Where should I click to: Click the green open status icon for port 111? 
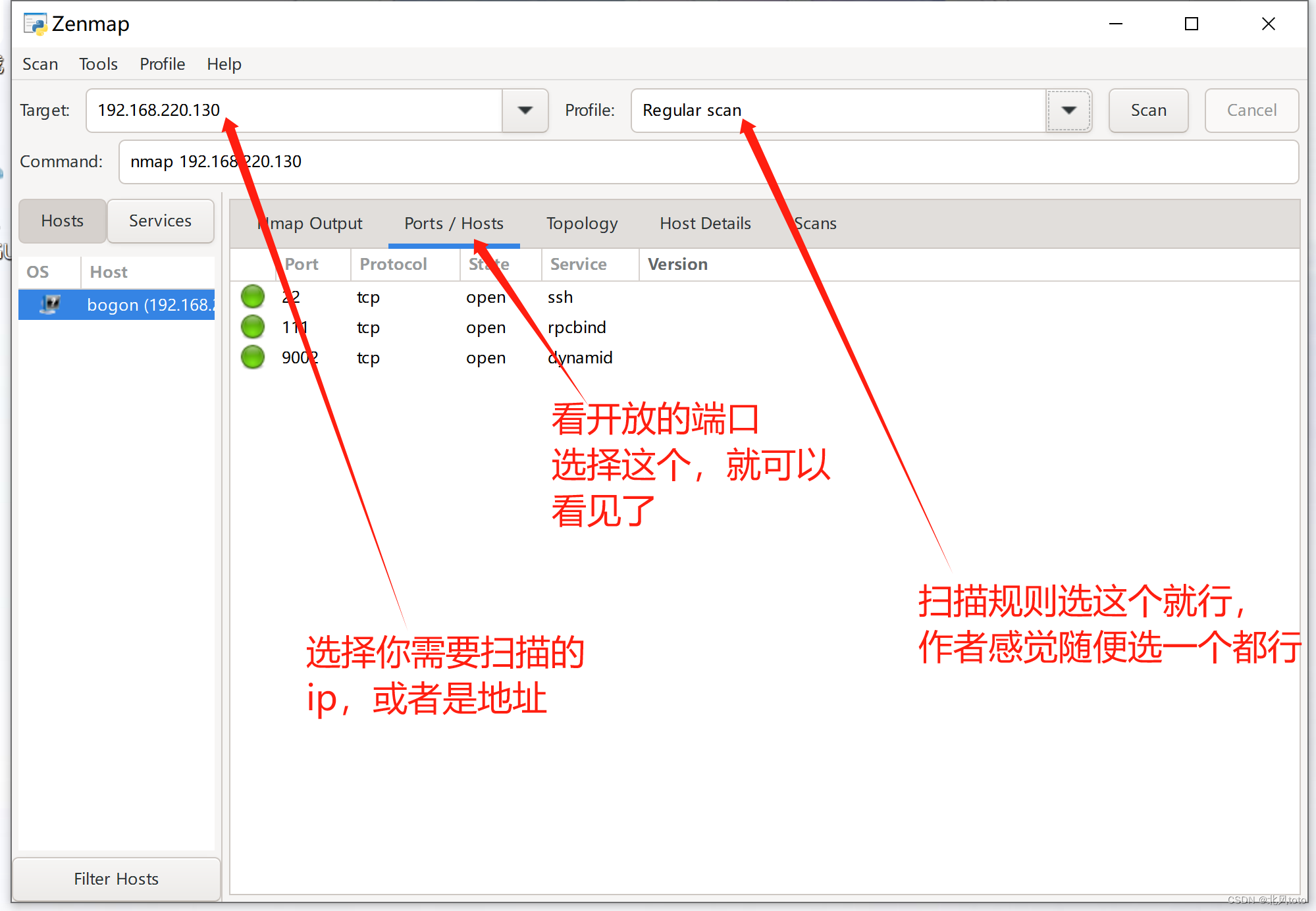click(x=253, y=327)
